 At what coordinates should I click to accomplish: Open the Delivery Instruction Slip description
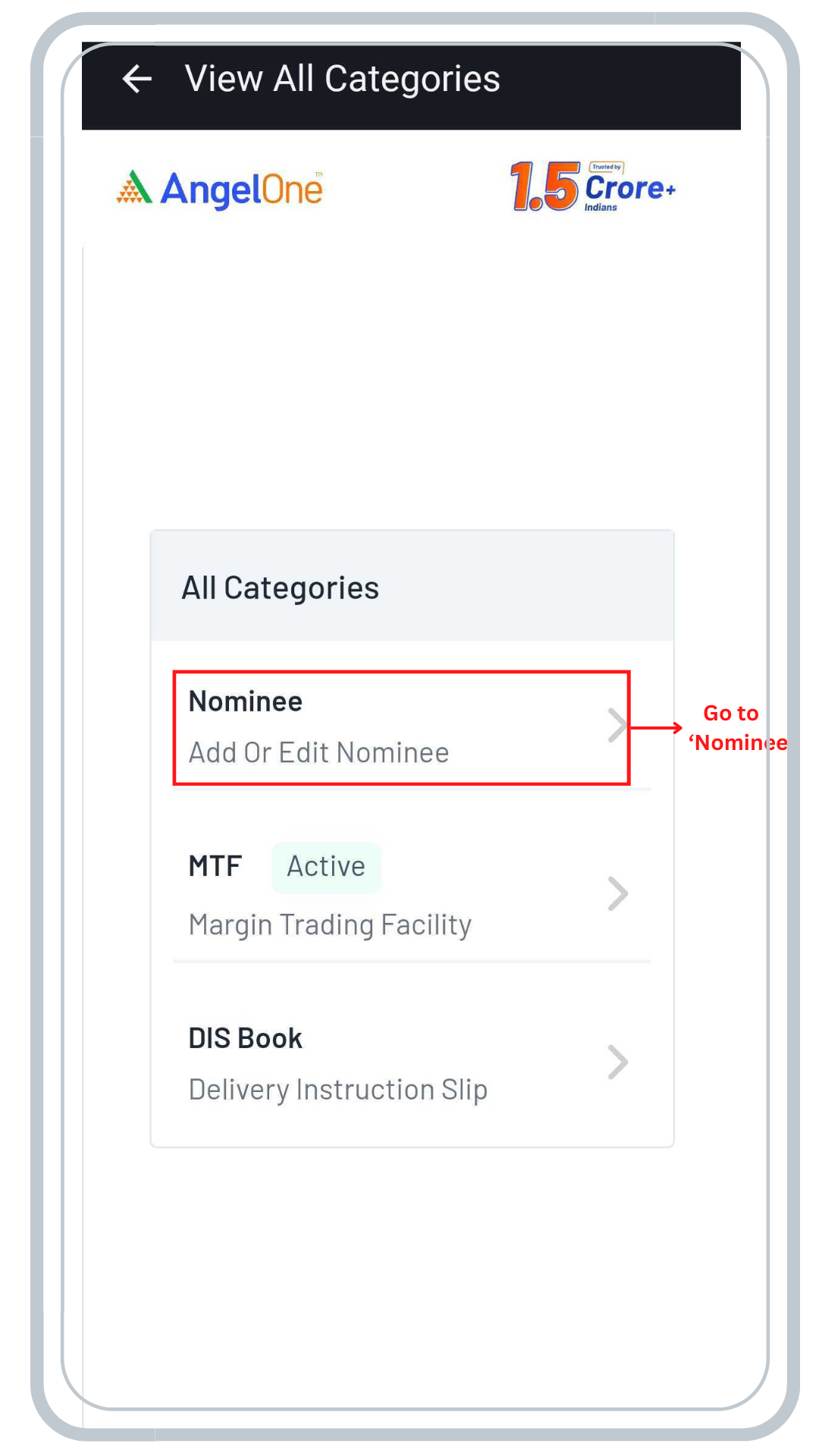tap(337, 1090)
